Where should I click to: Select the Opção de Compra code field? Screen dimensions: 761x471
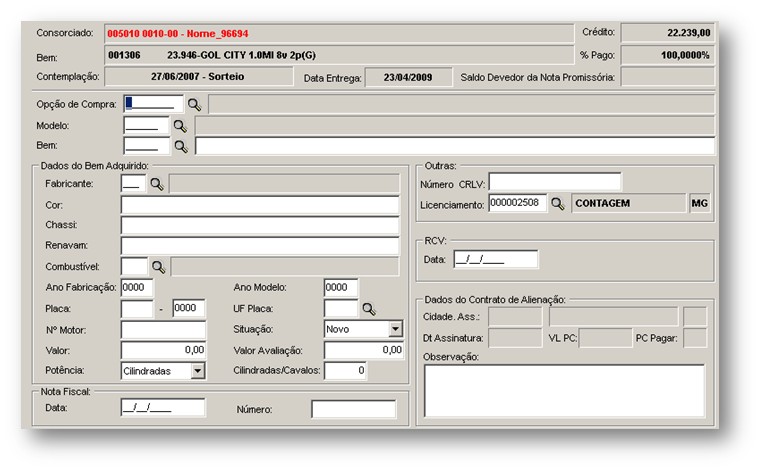click(x=153, y=104)
